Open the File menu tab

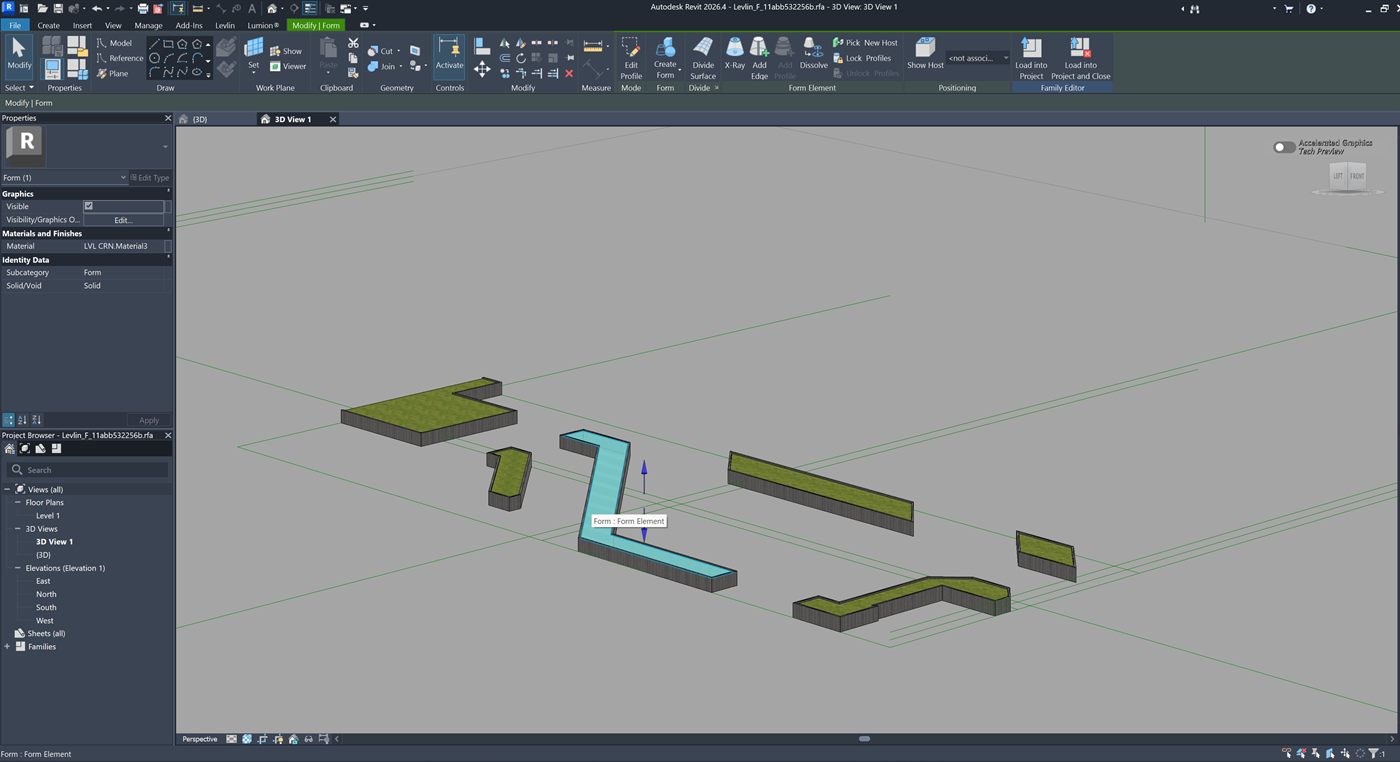coord(15,25)
